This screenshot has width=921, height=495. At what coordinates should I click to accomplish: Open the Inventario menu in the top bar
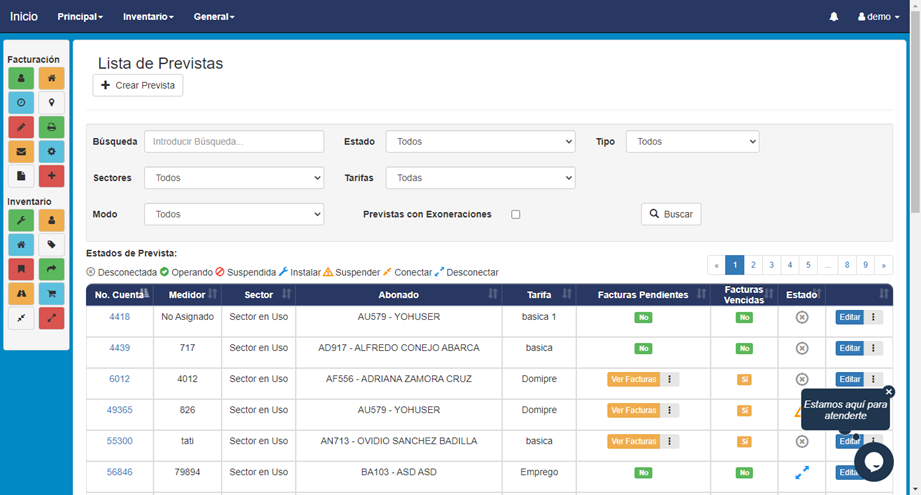[148, 16]
